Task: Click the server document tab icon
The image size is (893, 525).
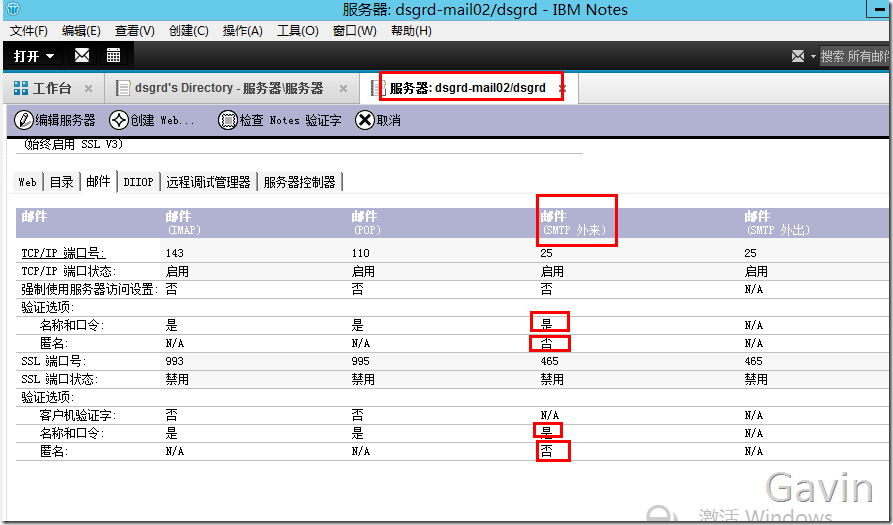Action: [x=377, y=88]
